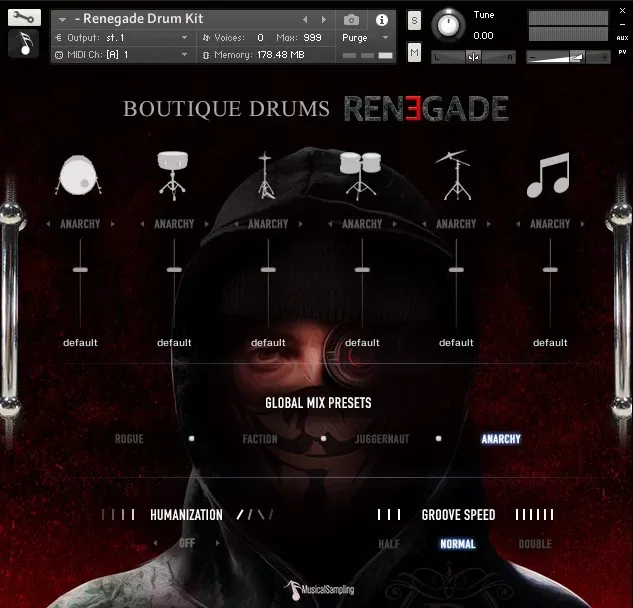Image resolution: width=633 pixels, height=608 pixels.
Task: Select the JUGGERNAUT global mix preset
Action: point(382,439)
